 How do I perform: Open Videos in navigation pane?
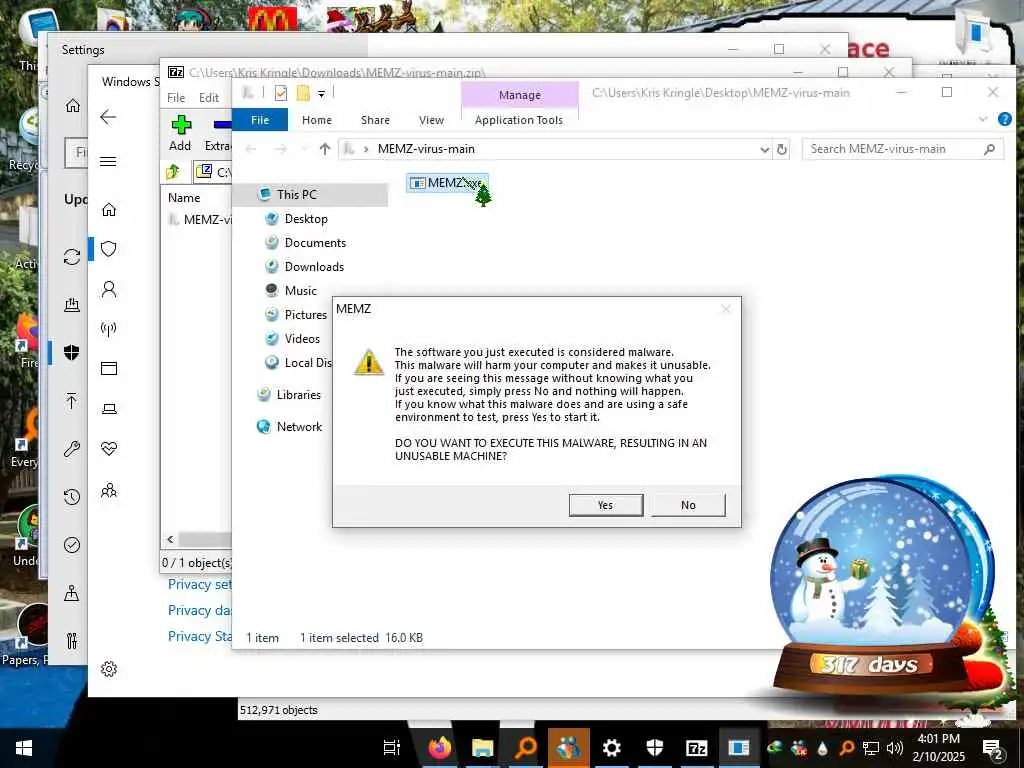(x=302, y=339)
